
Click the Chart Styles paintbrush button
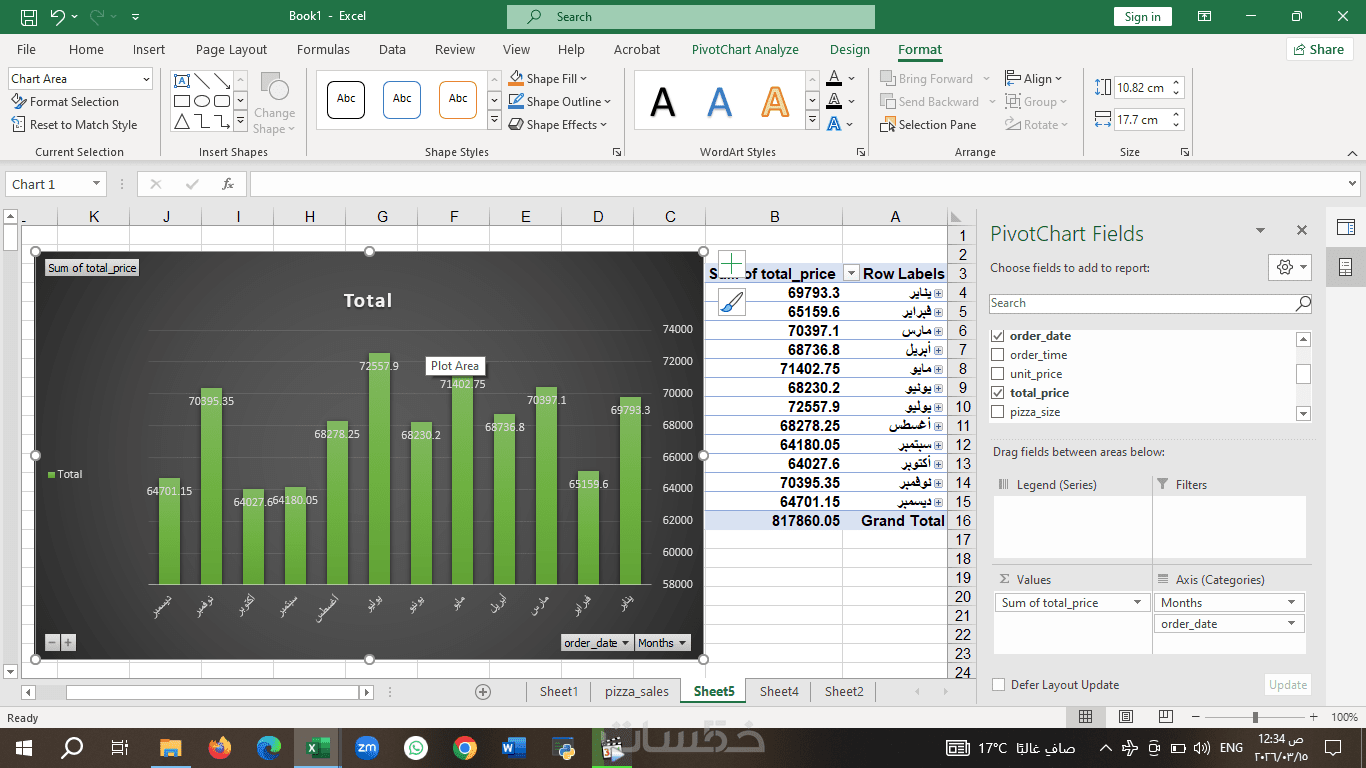tap(731, 303)
